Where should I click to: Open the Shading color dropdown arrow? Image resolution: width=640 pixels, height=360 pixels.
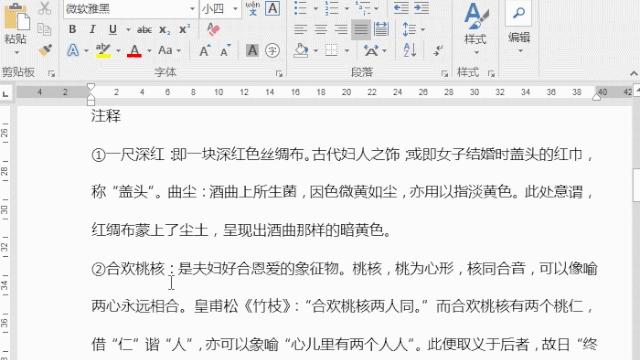pyautogui.click(x=316, y=51)
